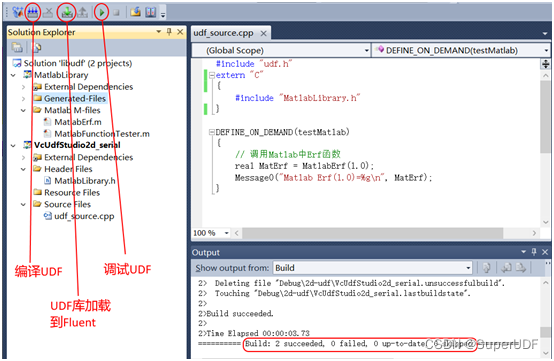The width and height of the screenshot is (554, 361).
Task: Click the C++ Matlab wizard toolbar icon
Action: coord(18,12)
